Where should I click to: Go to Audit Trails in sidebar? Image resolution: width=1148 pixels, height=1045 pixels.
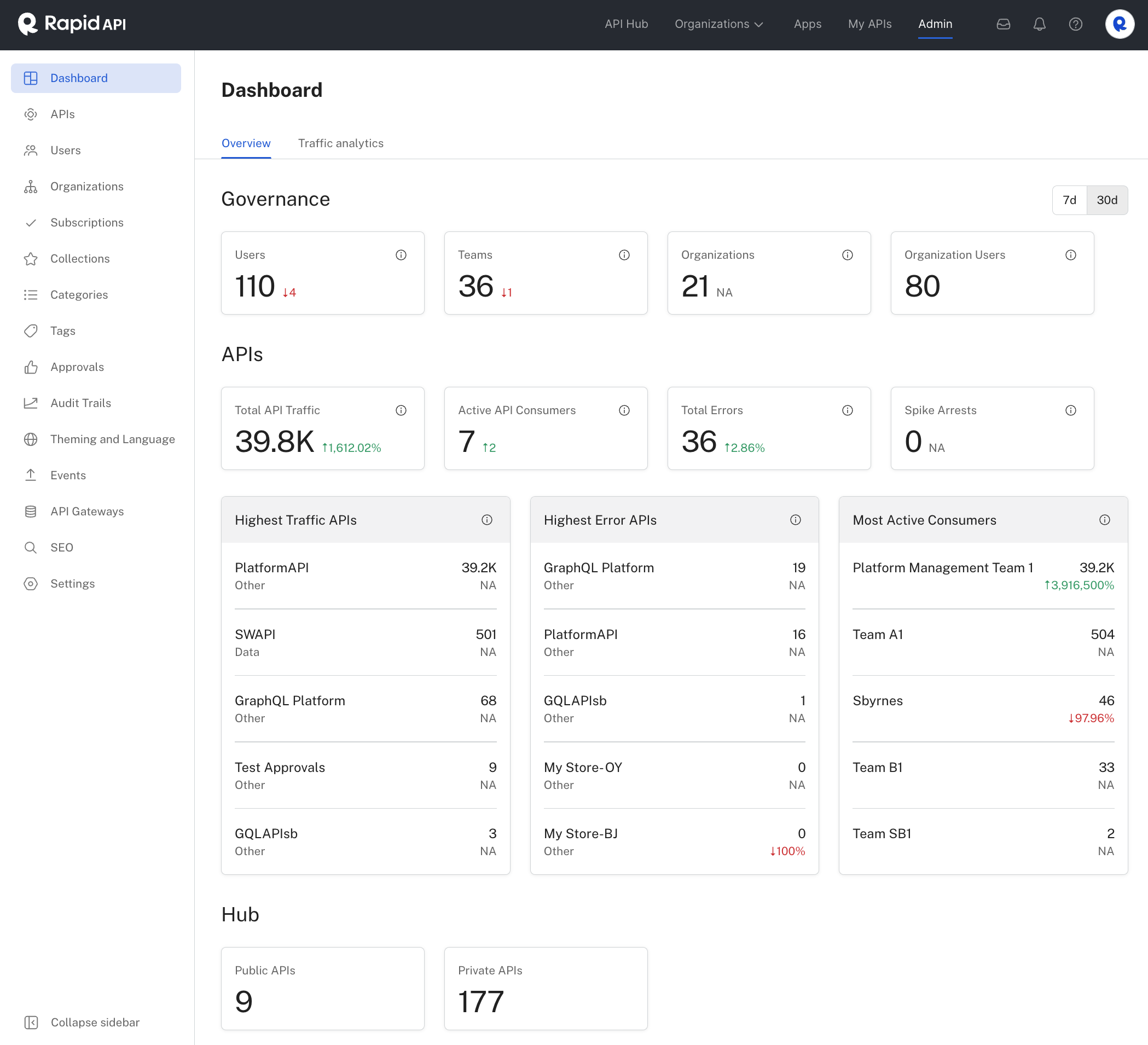80,403
